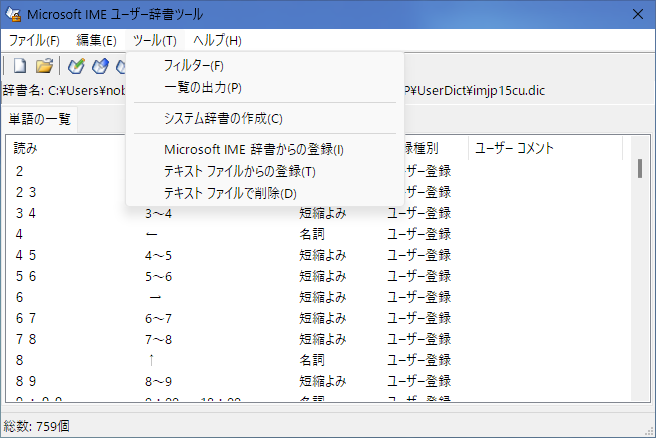
Task: Click the register word pencil icon
Action: [77, 66]
